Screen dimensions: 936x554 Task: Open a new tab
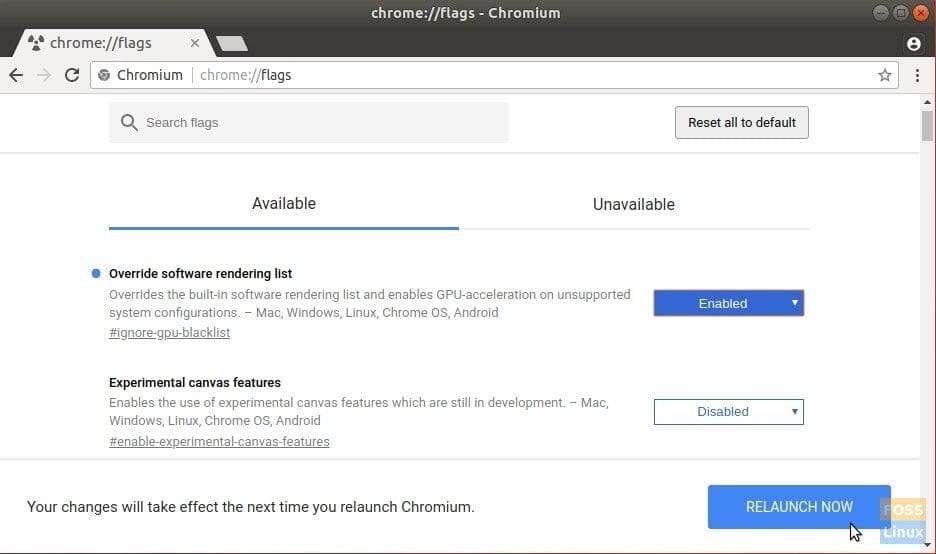[x=232, y=43]
